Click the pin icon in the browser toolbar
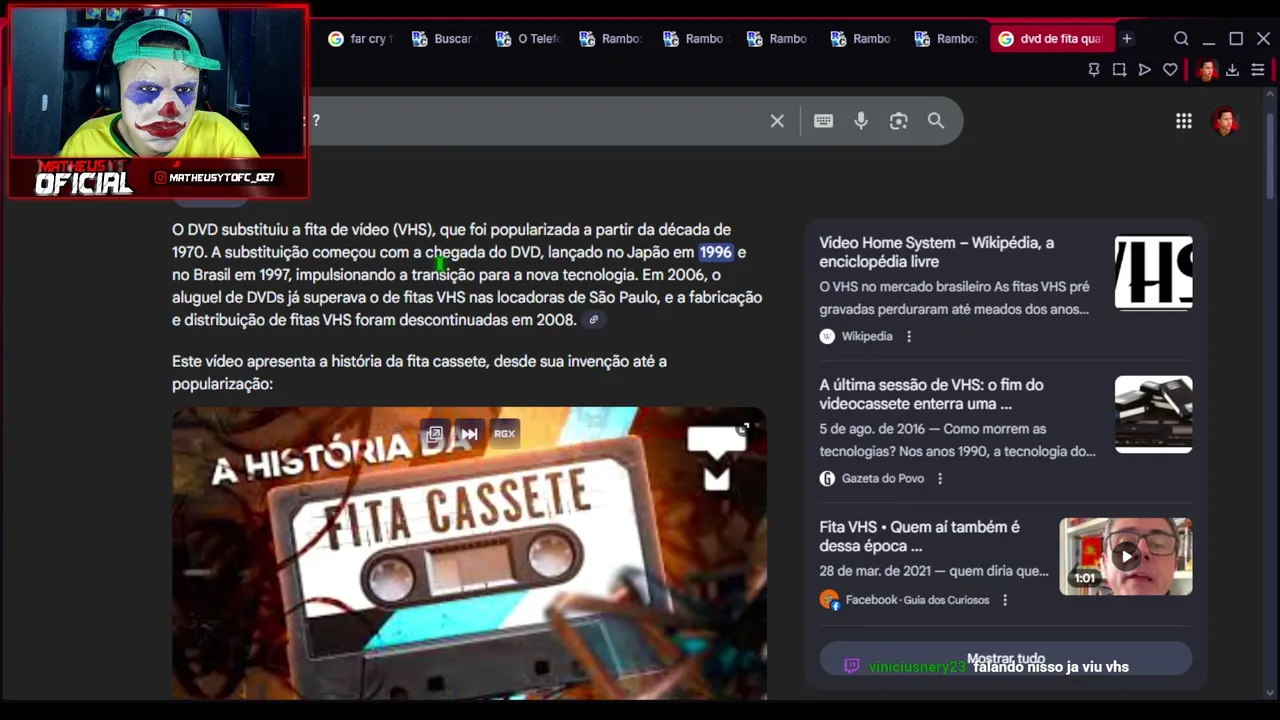1280x720 pixels. pyautogui.click(x=1093, y=70)
